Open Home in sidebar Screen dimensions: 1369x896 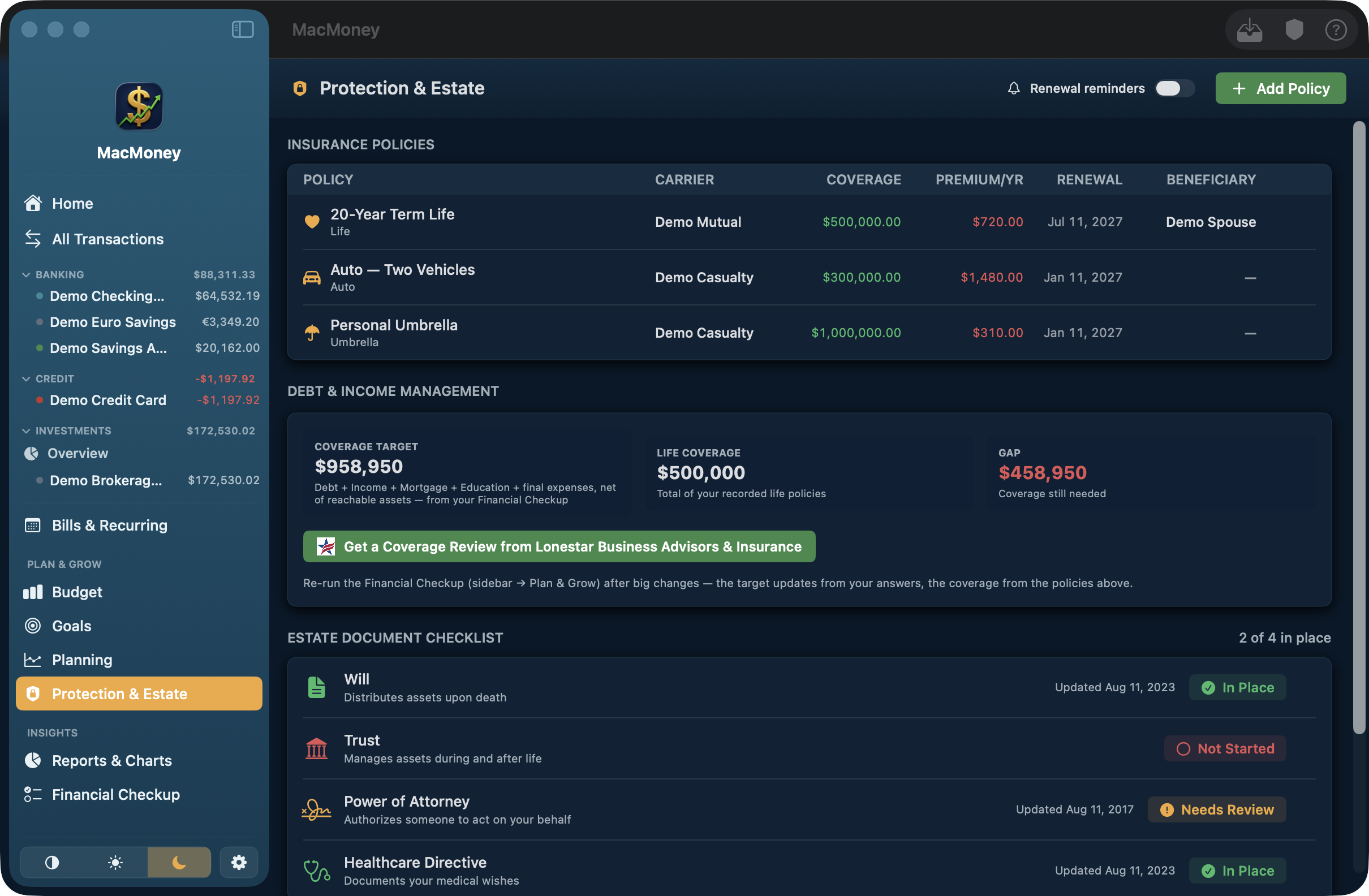(139, 203)
